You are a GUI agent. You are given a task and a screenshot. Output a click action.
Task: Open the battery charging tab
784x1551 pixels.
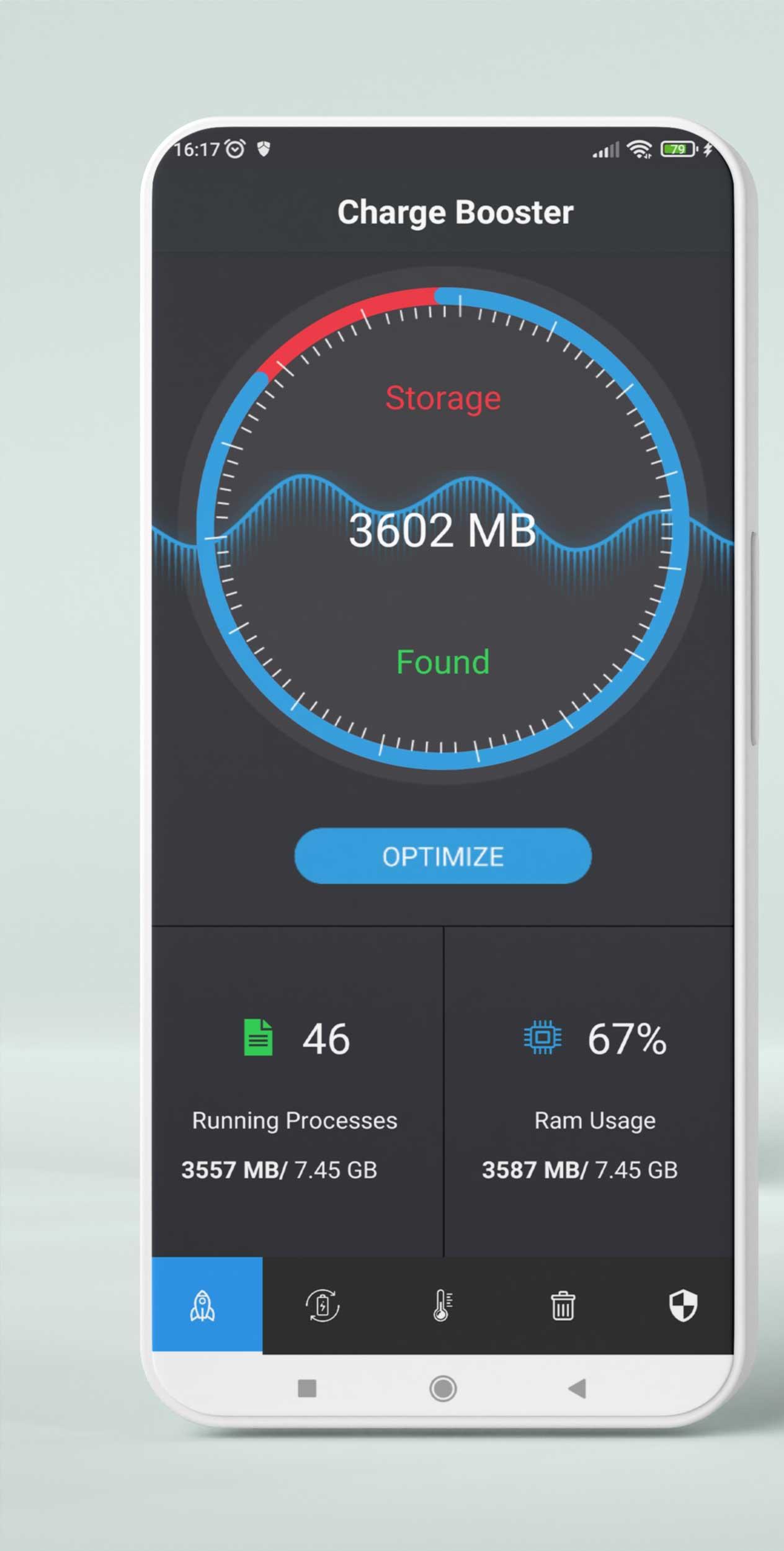323,1305
